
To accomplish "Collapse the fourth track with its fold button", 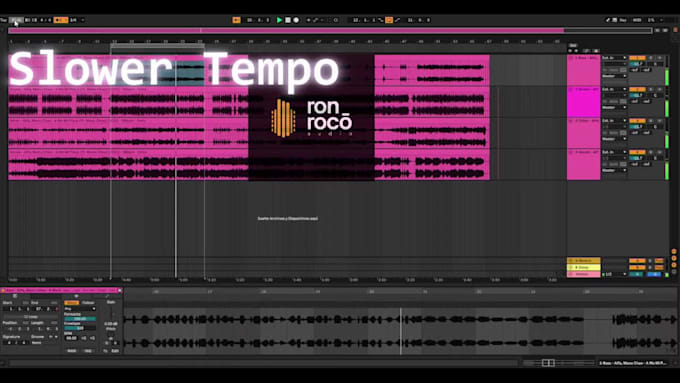I will click(571, 152).
